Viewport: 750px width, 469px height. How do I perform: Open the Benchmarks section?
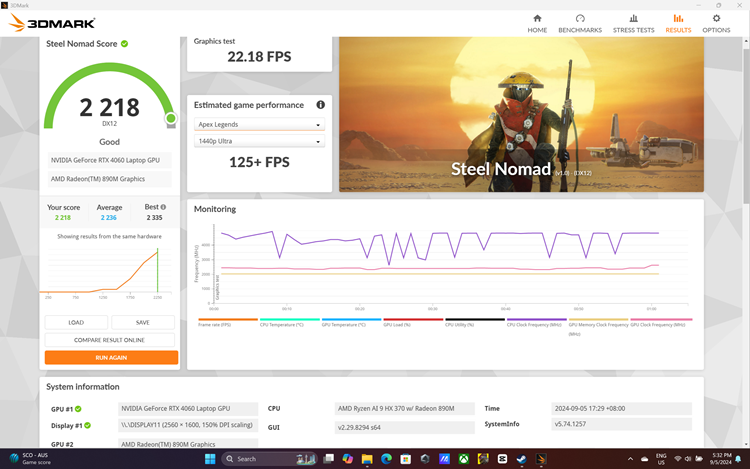580,23
